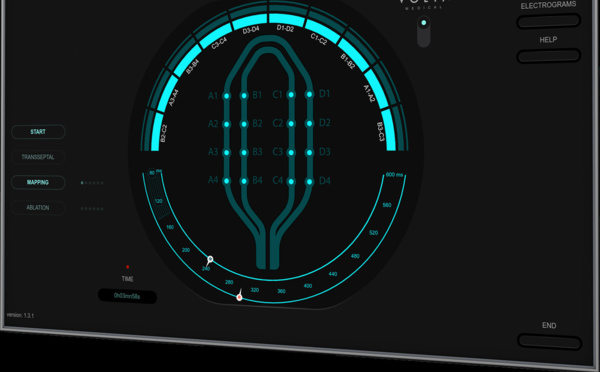600x372 pixels.
Task: Select the A4 electrode node
Action: pos(227,181)
